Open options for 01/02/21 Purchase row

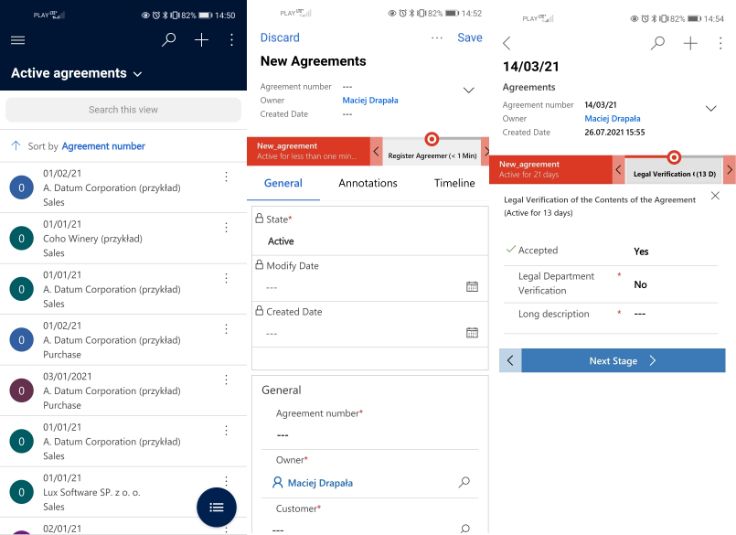pos(226,329)
